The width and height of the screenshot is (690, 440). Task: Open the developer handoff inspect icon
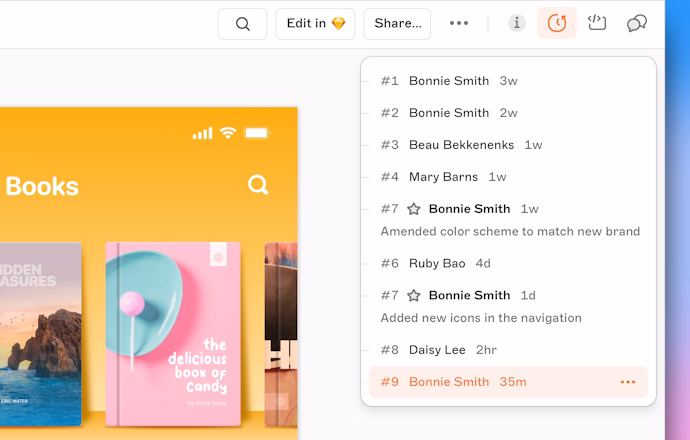click(597, 23)
